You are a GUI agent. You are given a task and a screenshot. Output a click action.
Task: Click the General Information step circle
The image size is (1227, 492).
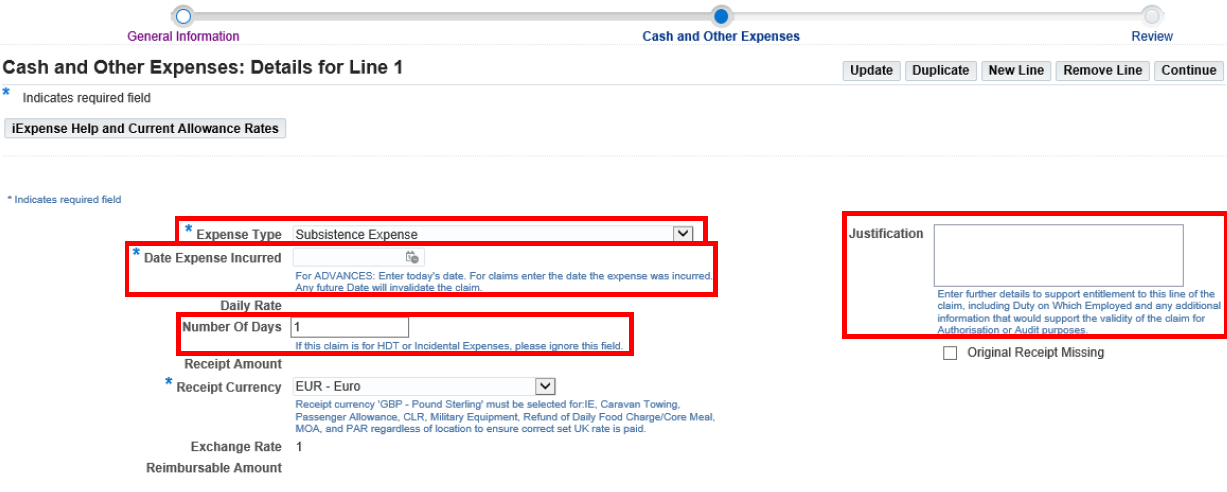[182, 16]
